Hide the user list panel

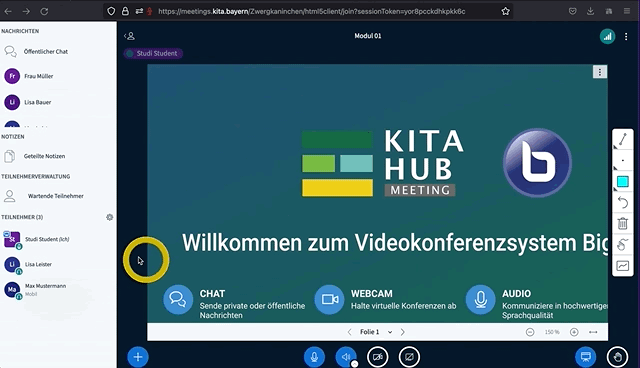click(129, 36)
